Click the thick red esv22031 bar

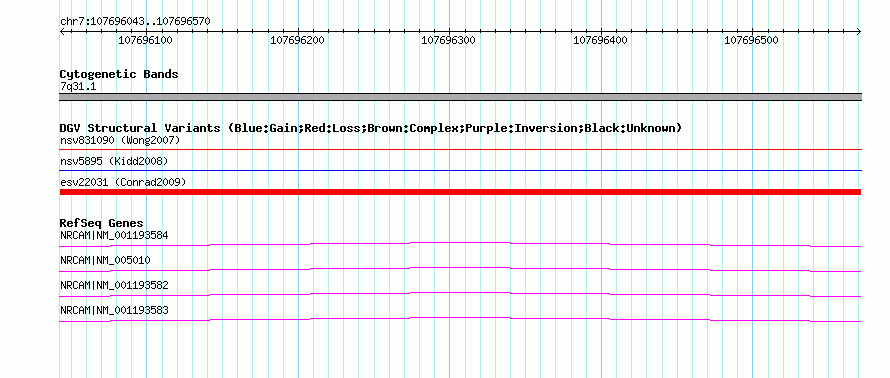(460, 192)
